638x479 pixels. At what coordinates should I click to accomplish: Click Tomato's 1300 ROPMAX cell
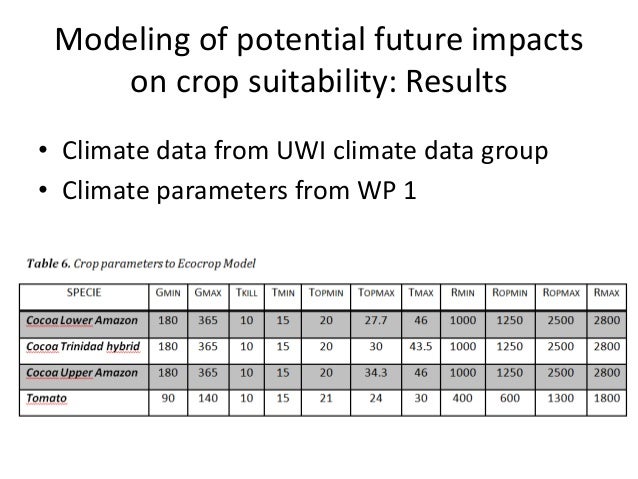pos(561,398)
